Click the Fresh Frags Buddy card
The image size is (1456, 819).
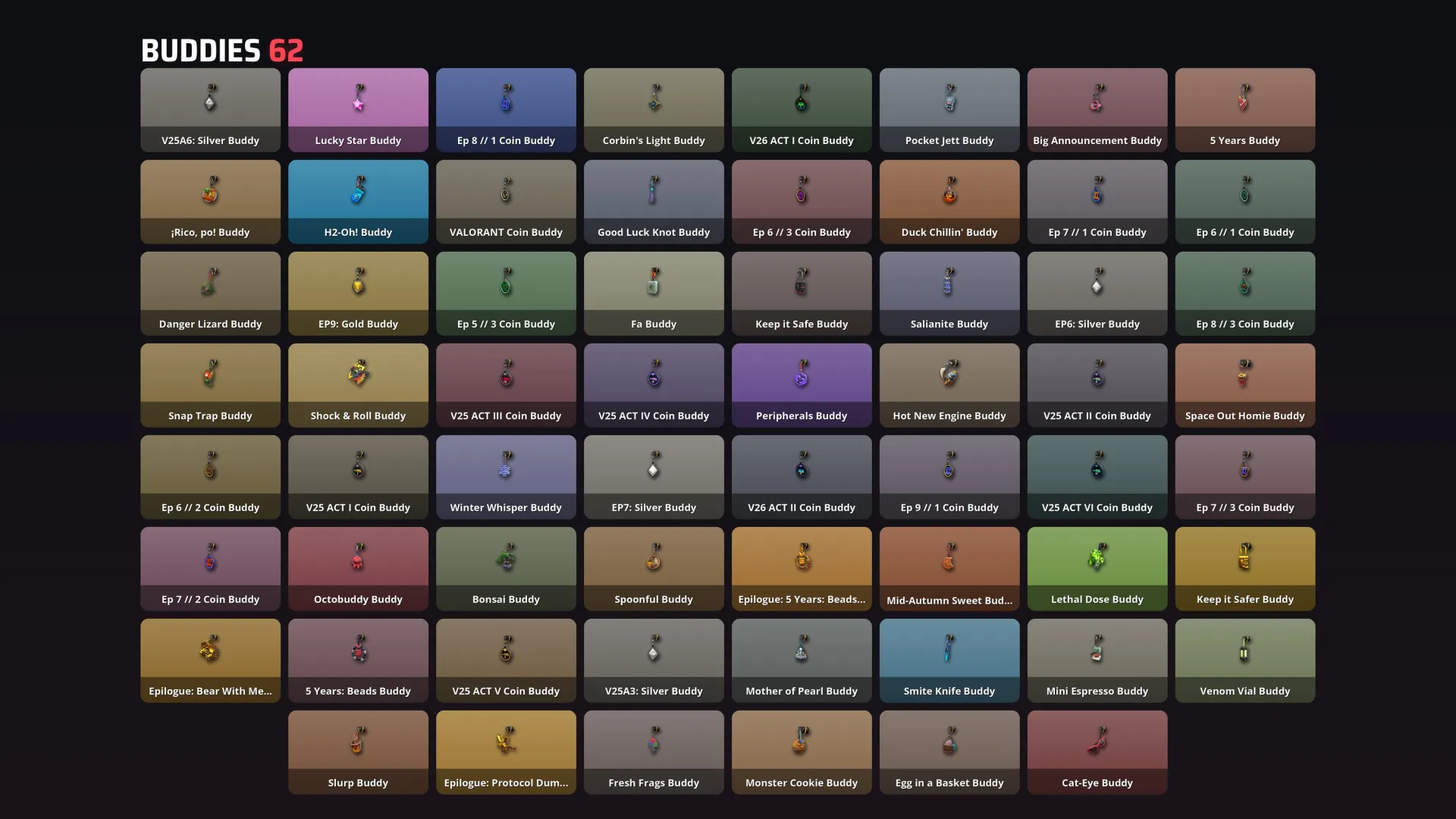click(x=654, y=752)
